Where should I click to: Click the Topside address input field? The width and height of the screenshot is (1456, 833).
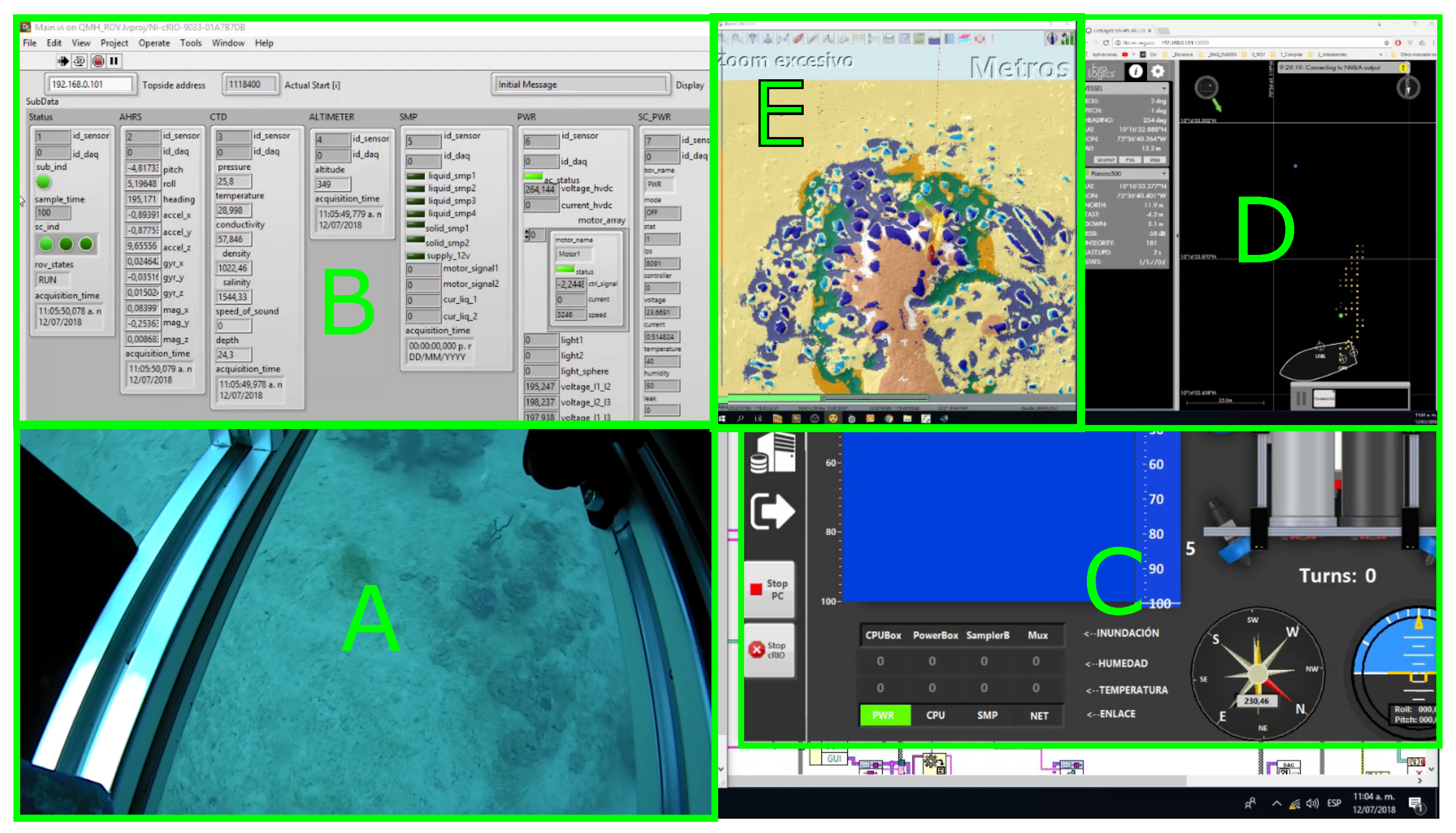coord(90,84)
